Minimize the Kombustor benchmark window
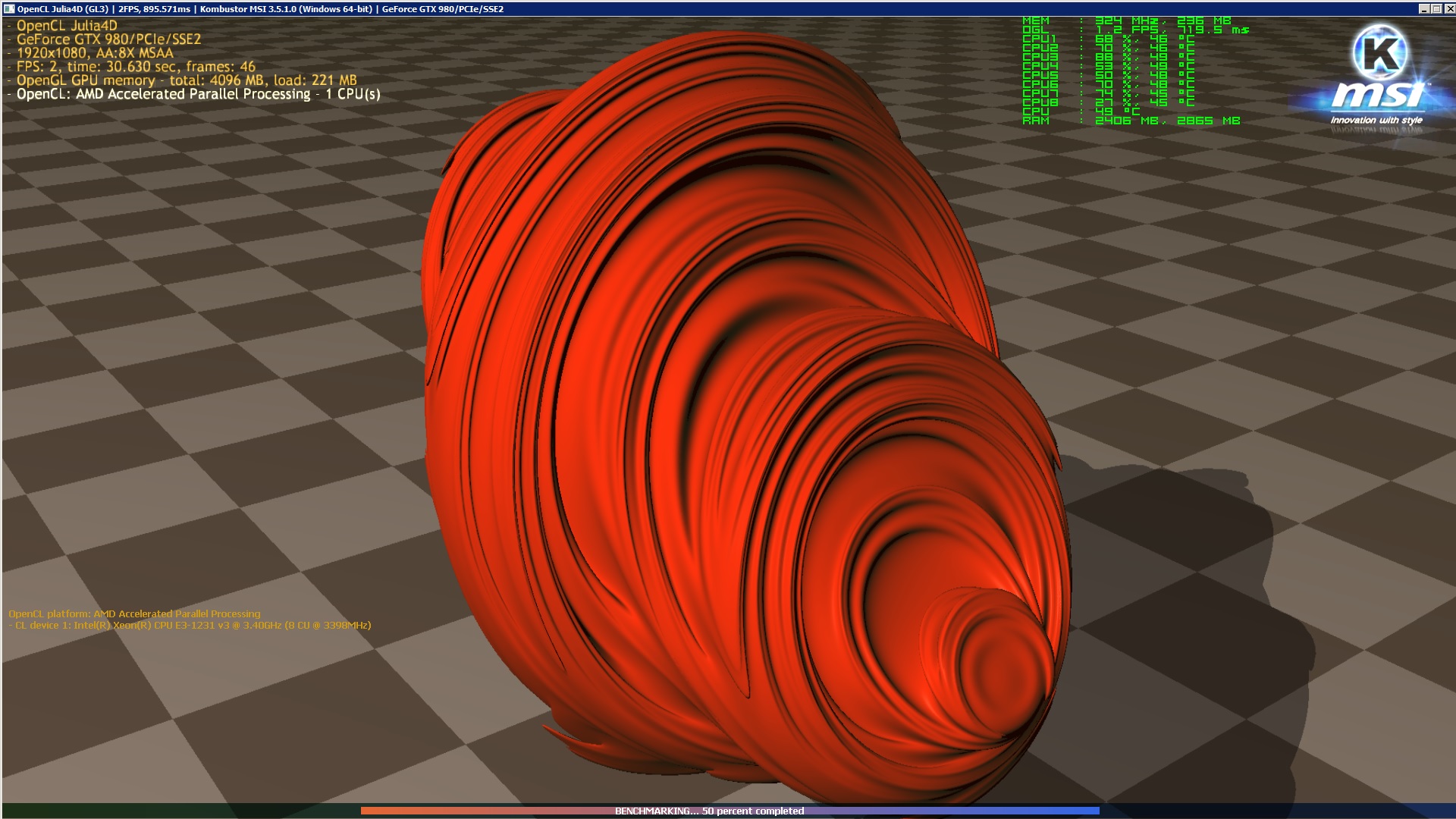 coord(1424,9)
